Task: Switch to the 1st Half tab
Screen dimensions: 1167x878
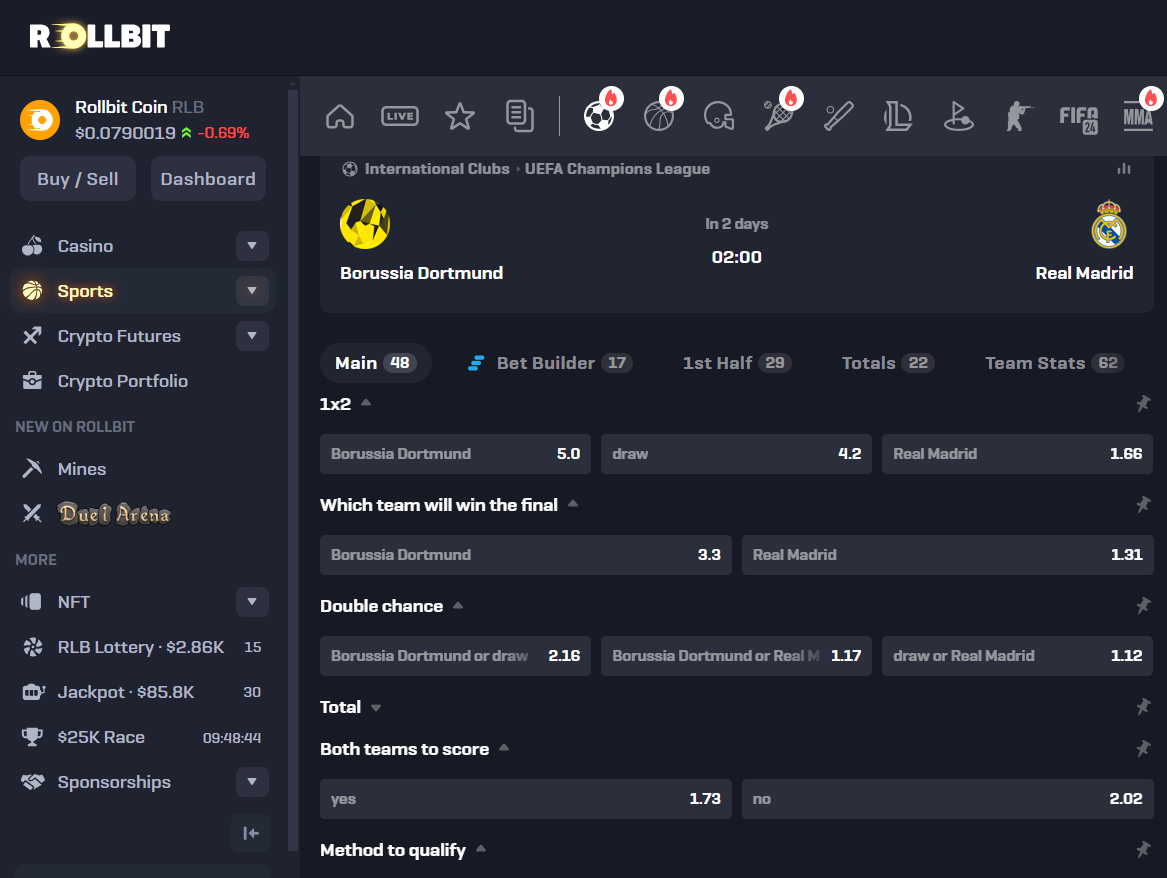Action: 737,363
